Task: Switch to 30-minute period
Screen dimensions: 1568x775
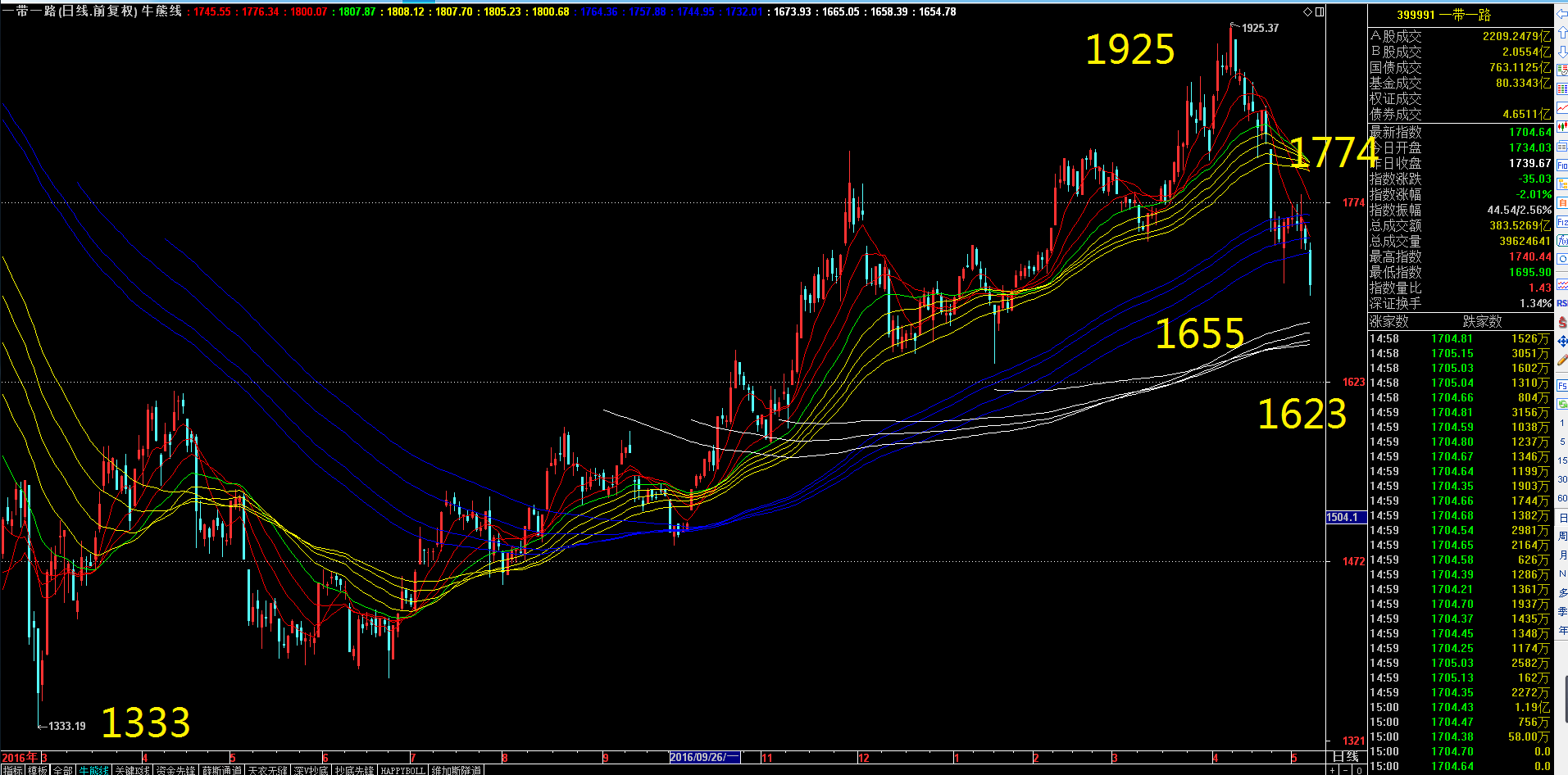Action: pos(1562,479)
